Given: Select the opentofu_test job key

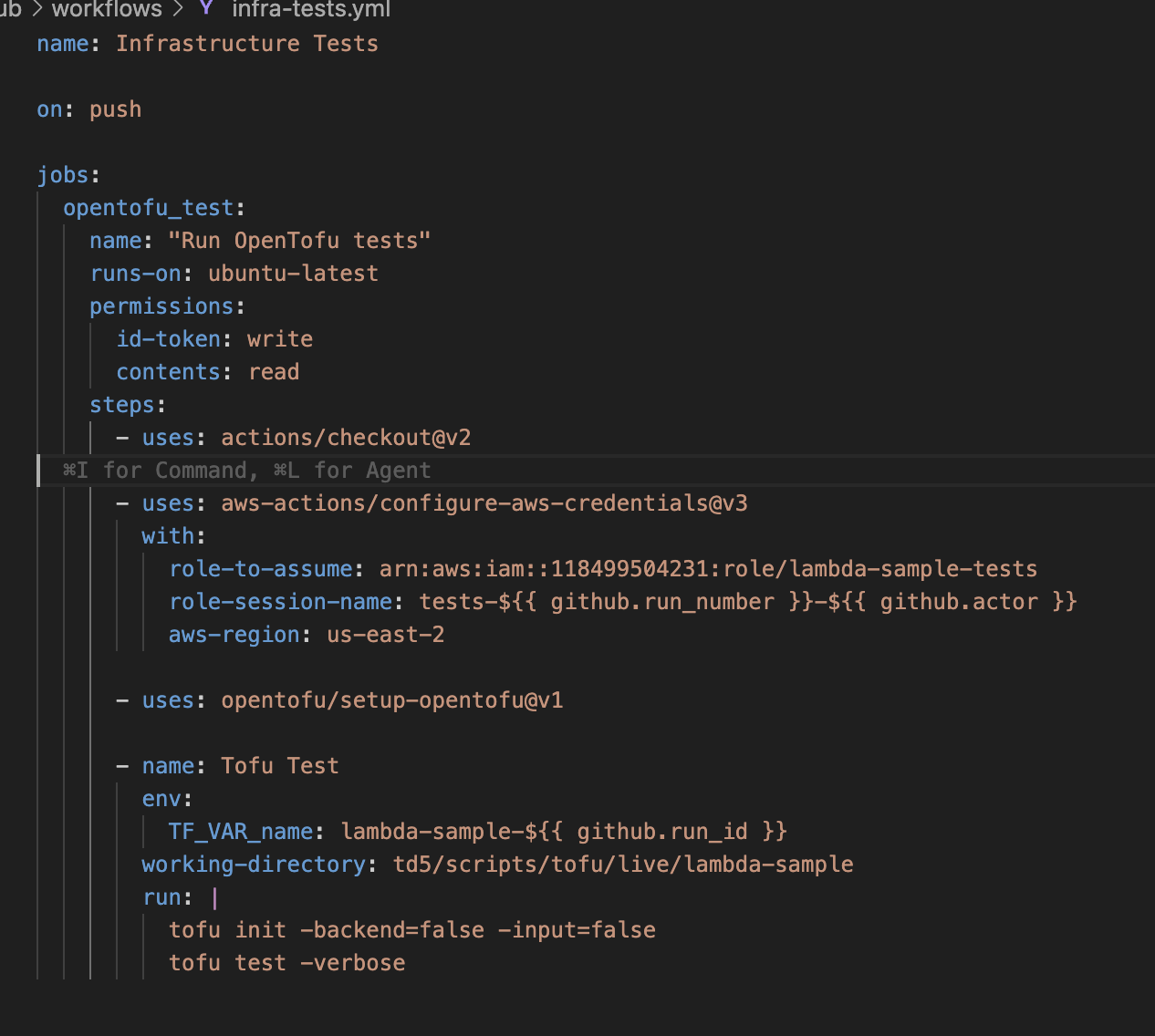Looking at the screenshot, I should (x=148, y=208).
